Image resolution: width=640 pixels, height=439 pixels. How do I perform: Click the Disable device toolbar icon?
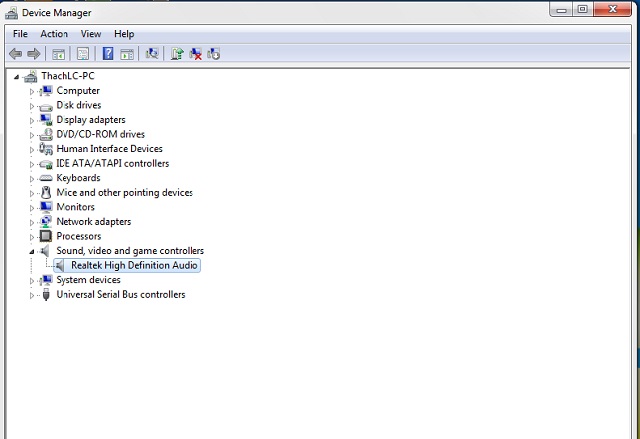tap(214, 53)
